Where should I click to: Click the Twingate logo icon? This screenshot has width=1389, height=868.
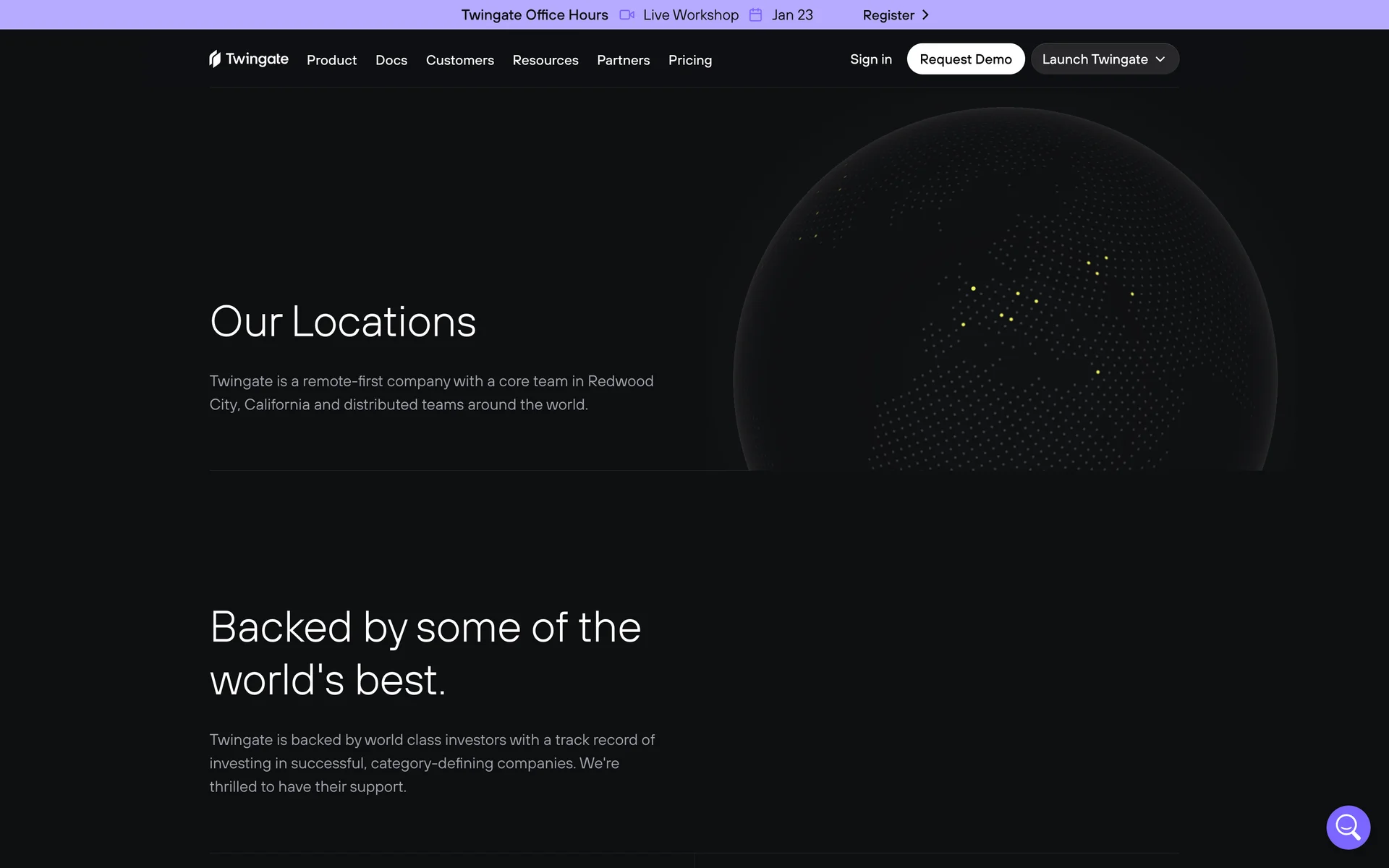pos(215,59)
